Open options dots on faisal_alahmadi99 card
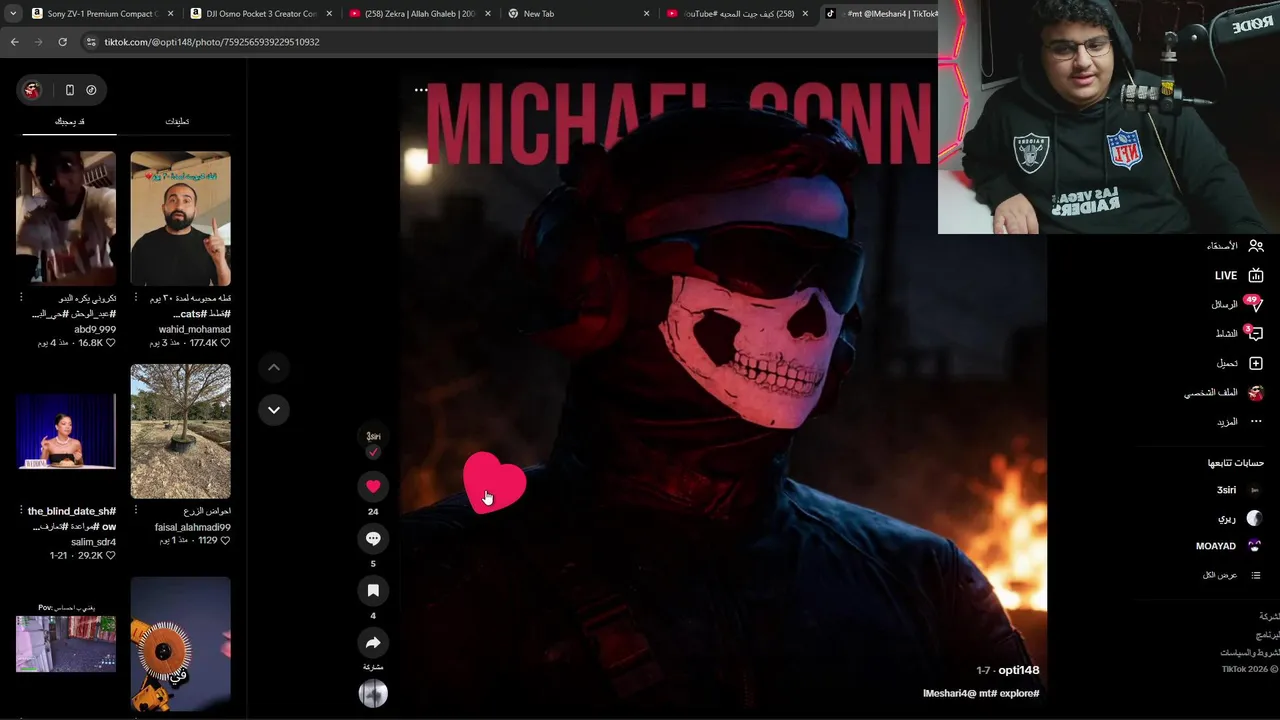The width and height of the screenshot is (1280, 720). (x=135, y=510)
